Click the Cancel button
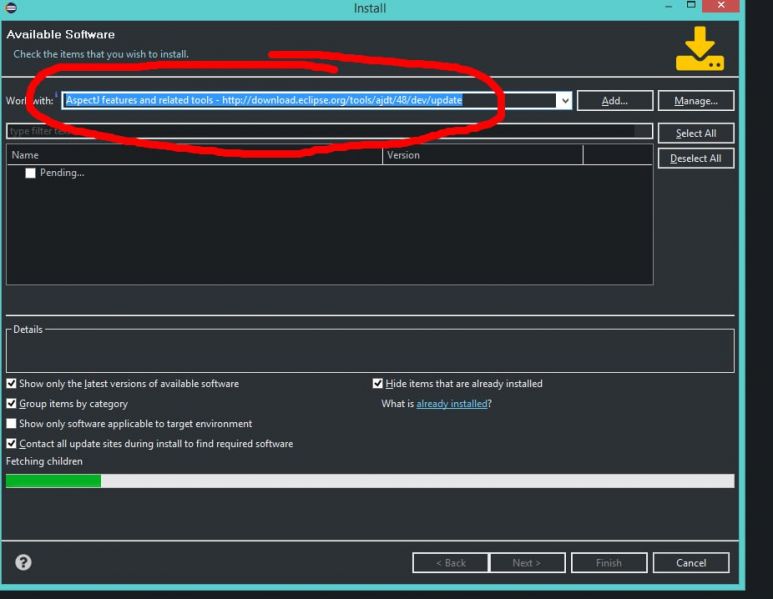Viewport: 773px width, 599px height. (691, 563)
